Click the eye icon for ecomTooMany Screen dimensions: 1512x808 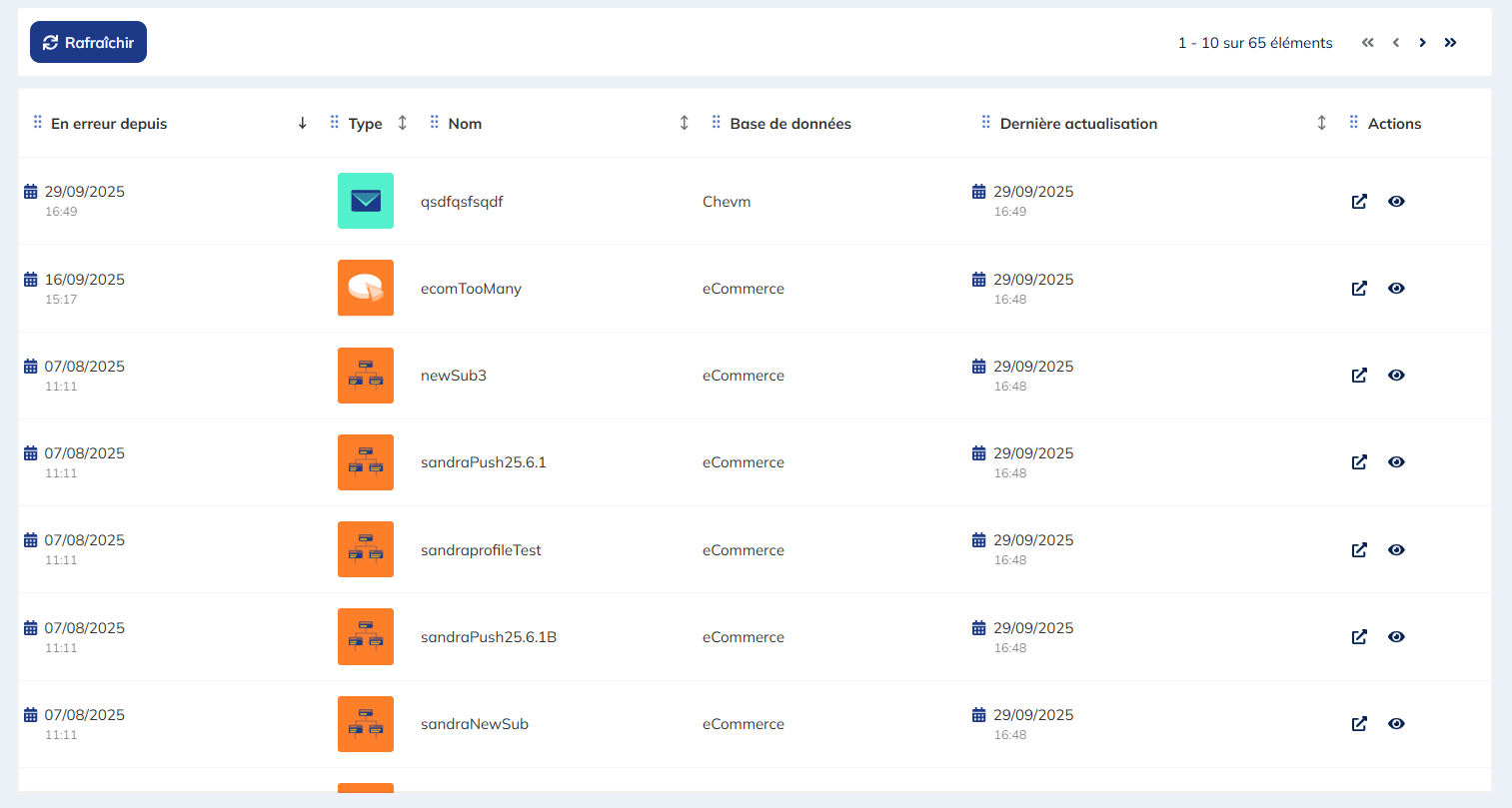(x=1396, y=288)
